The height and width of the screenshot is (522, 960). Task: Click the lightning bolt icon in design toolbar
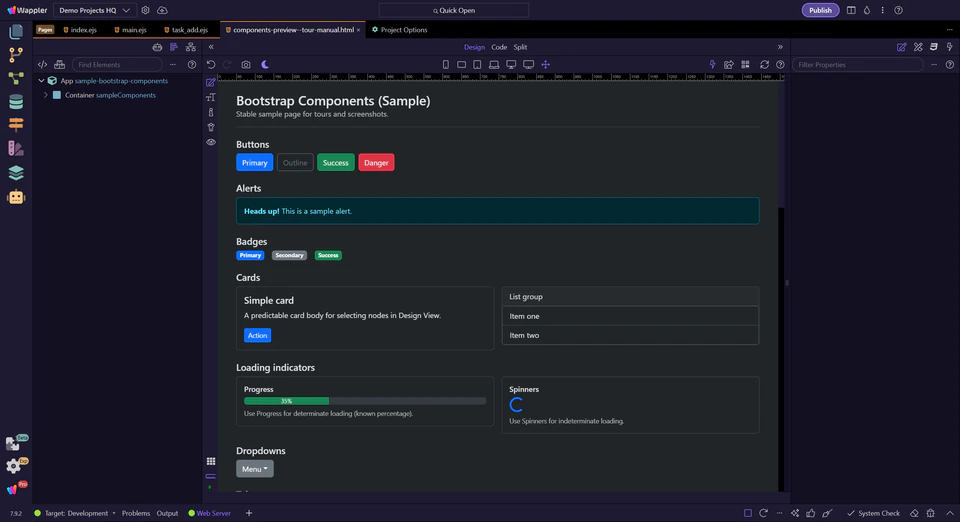point(712,64)
